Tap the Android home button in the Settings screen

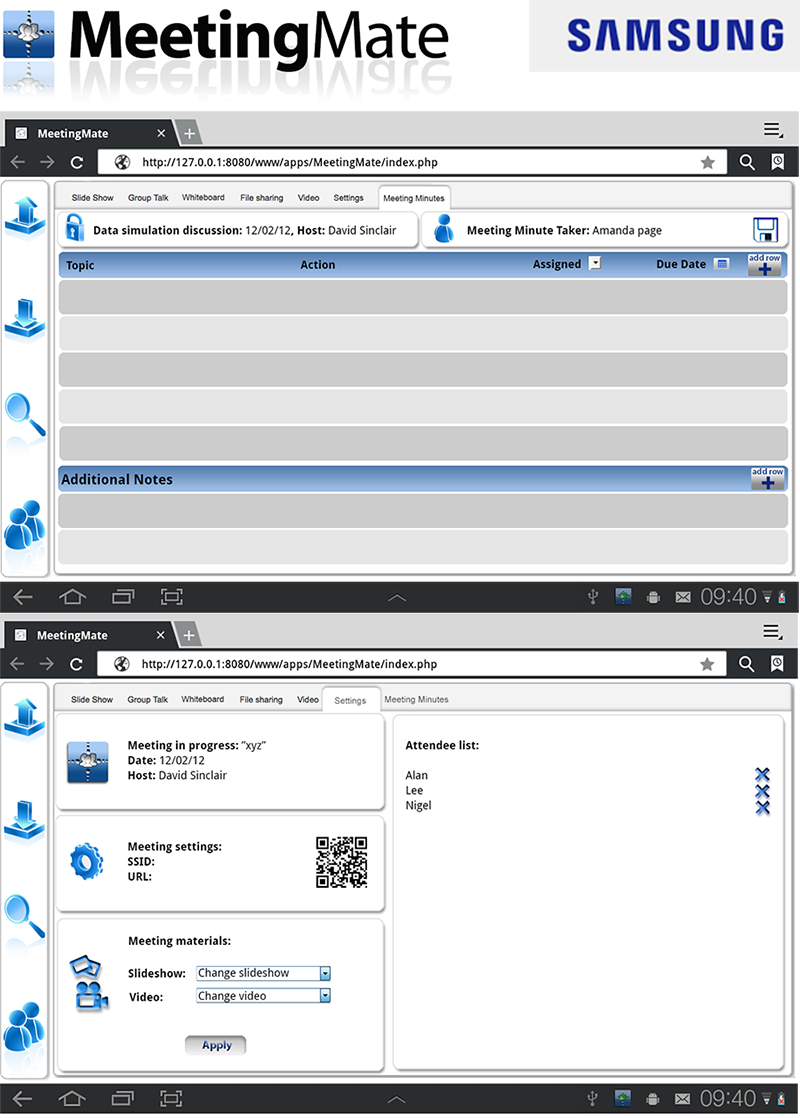(72, 1099)
